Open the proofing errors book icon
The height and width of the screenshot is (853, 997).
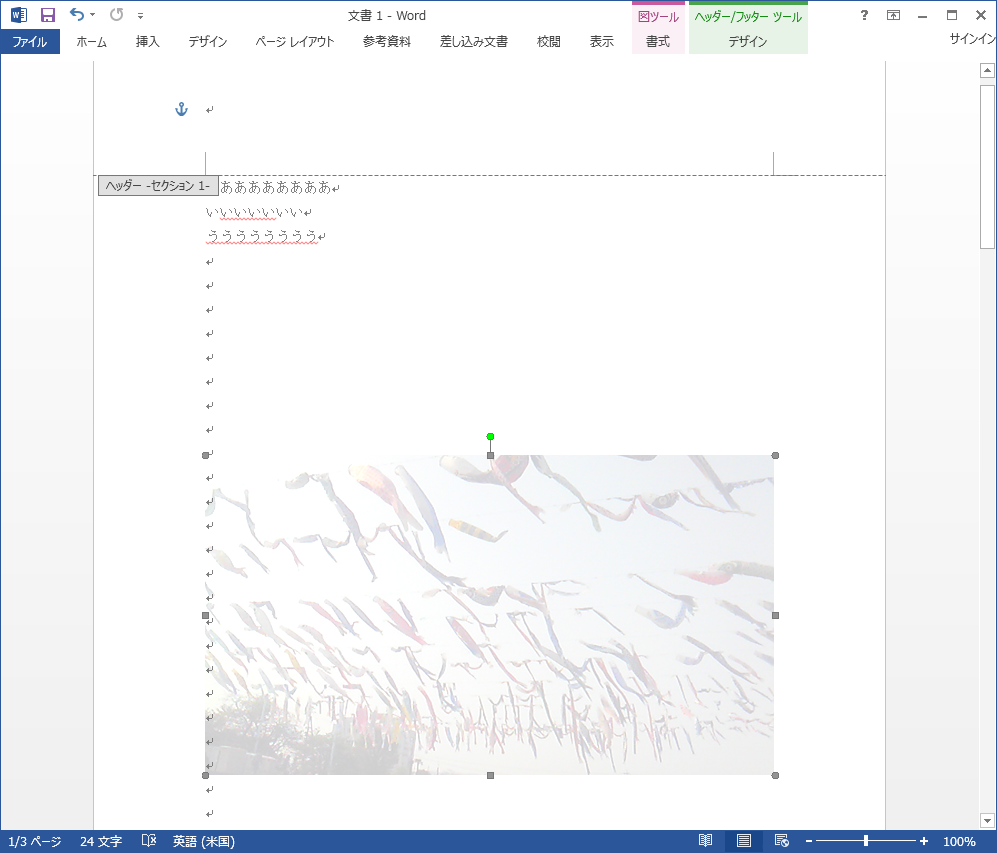pos(149,841)
